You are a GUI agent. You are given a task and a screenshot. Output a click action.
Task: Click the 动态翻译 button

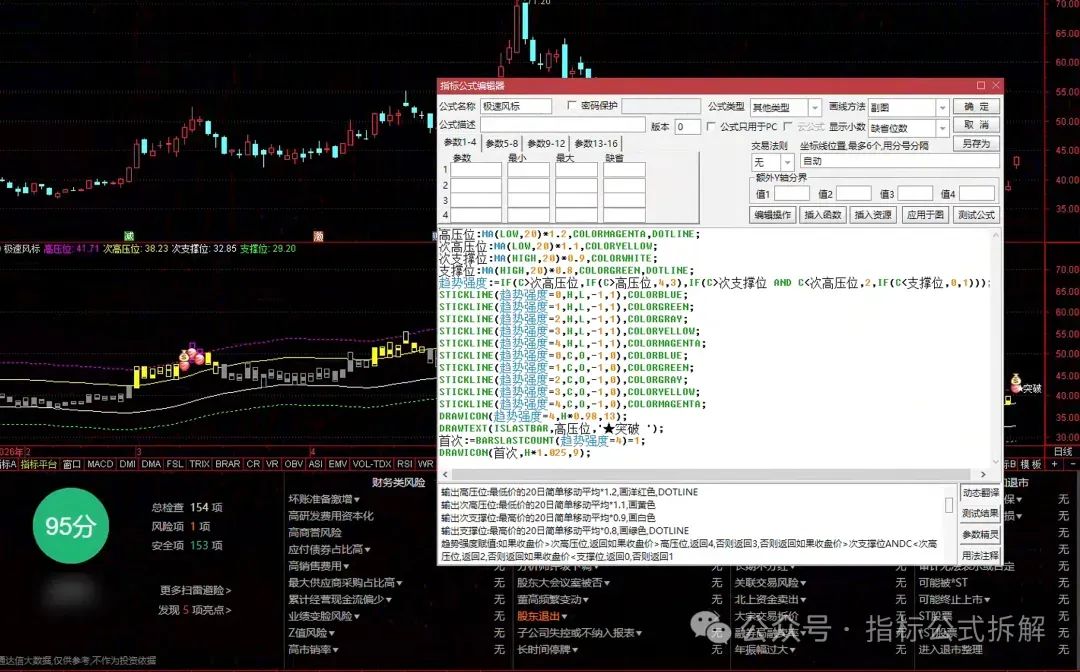tap(980, 493)
